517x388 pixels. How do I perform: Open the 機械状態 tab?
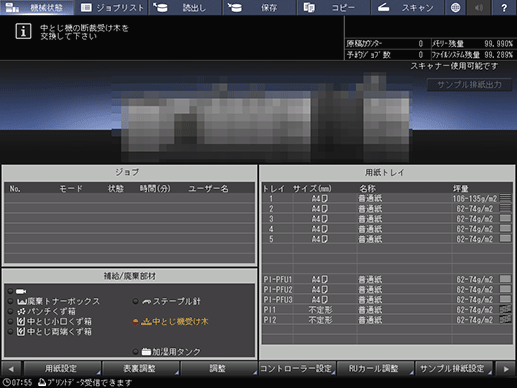tap(37, 7)
